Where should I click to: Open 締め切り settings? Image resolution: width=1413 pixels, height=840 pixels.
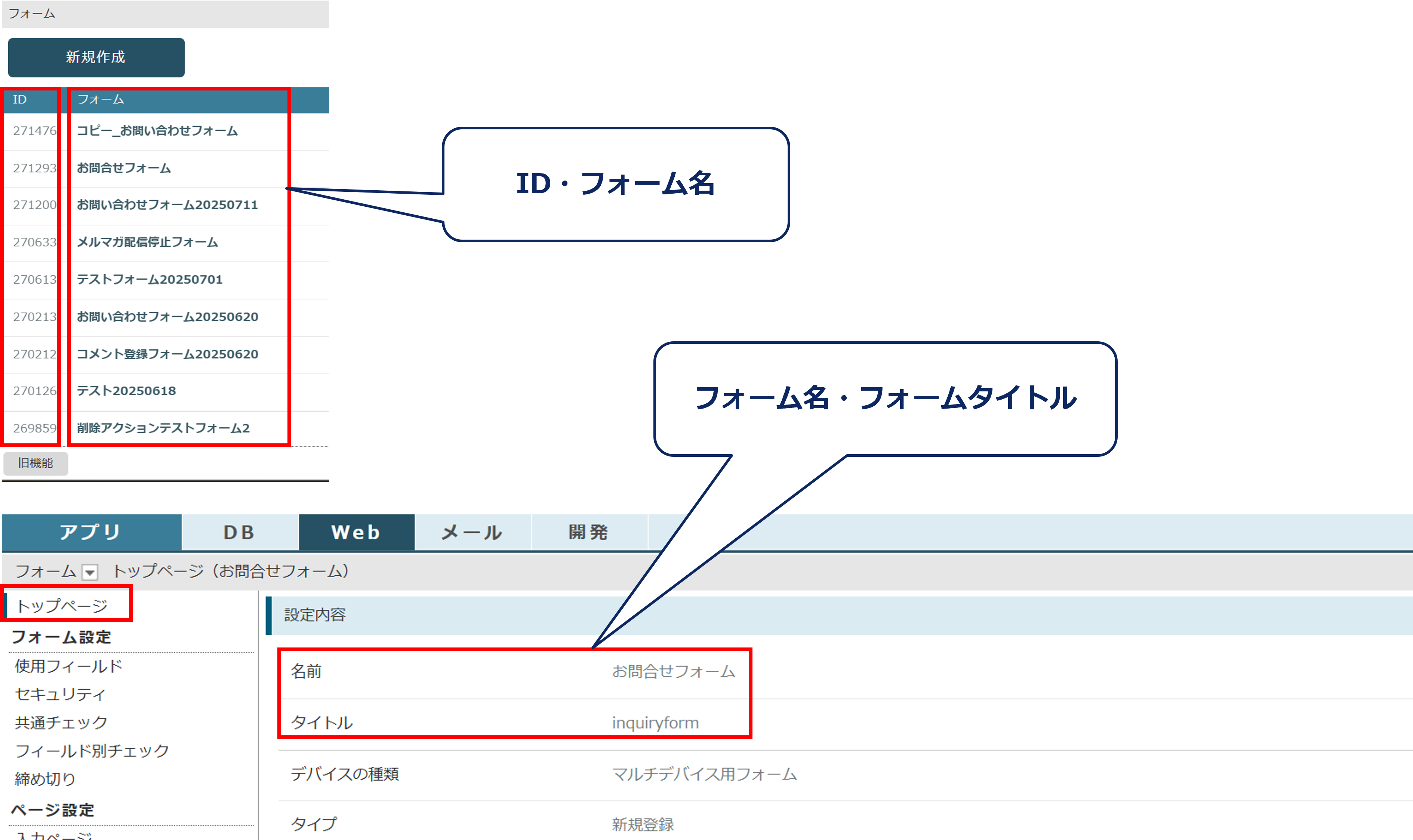45,779
